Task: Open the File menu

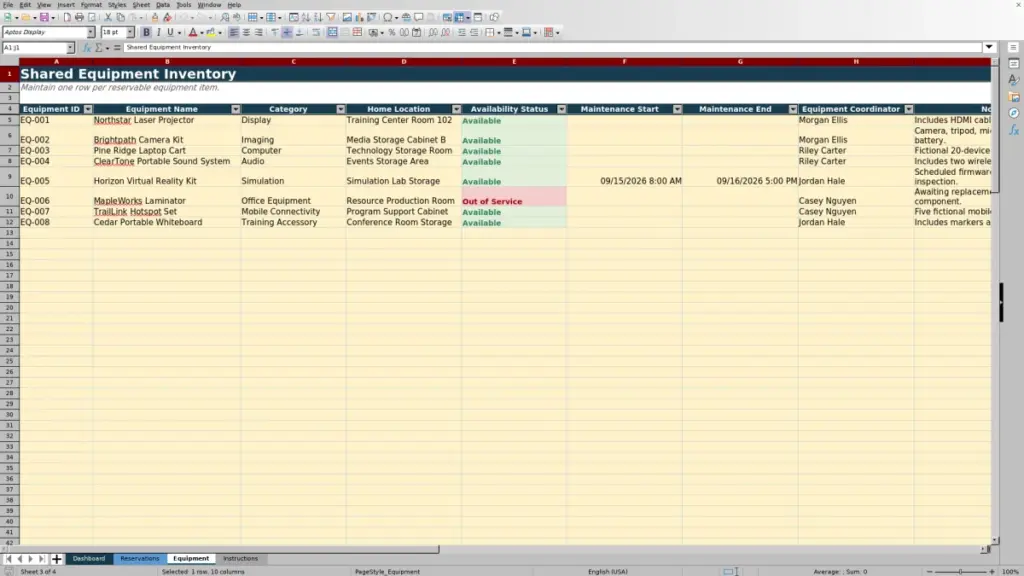Action: (8, 5)
